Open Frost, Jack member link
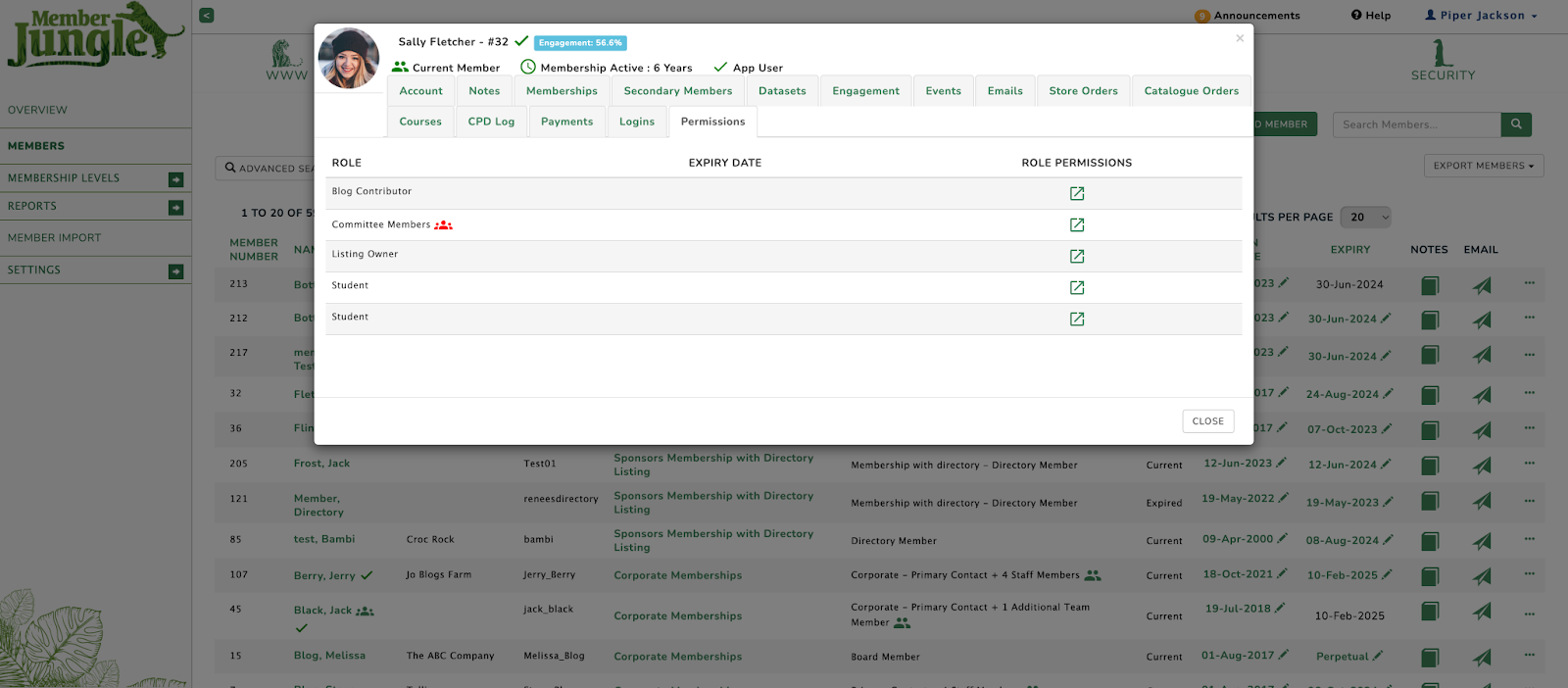This screenshot has width=1568, height=688. pyautogui.click(x=321, y=464)
